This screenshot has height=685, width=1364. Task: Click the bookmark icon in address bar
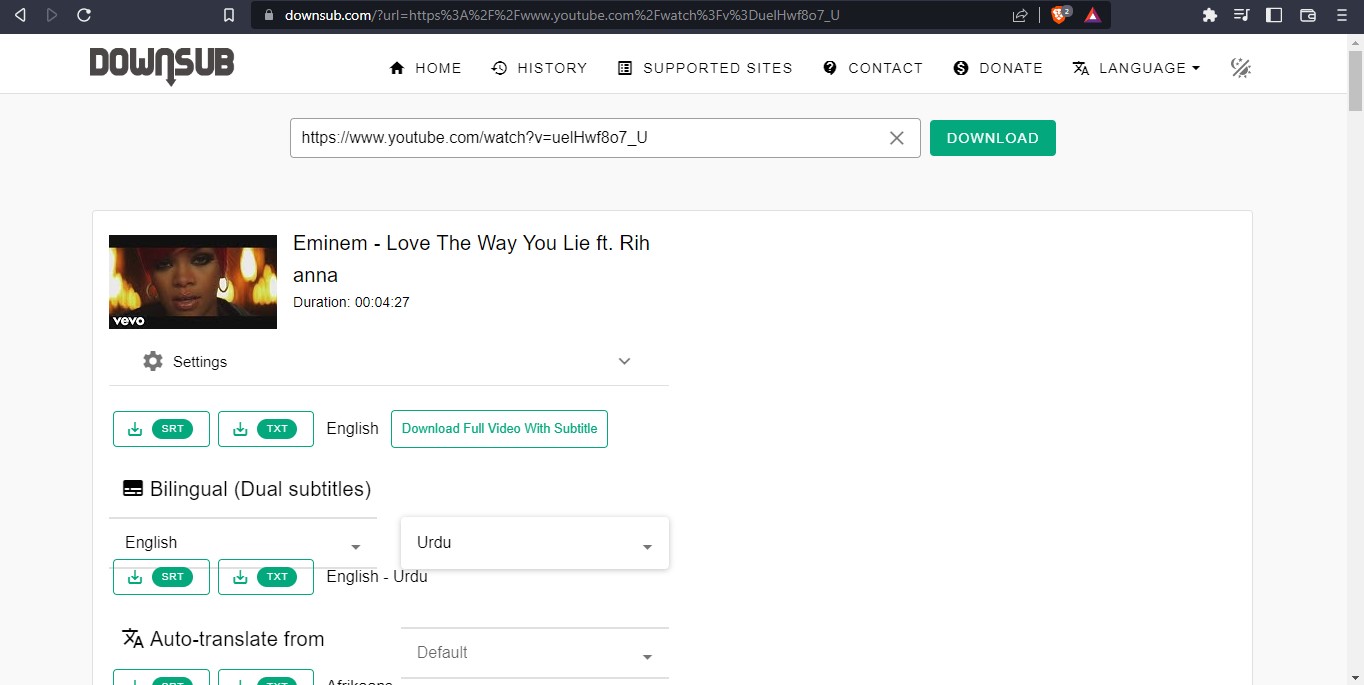tap(229, 15)
